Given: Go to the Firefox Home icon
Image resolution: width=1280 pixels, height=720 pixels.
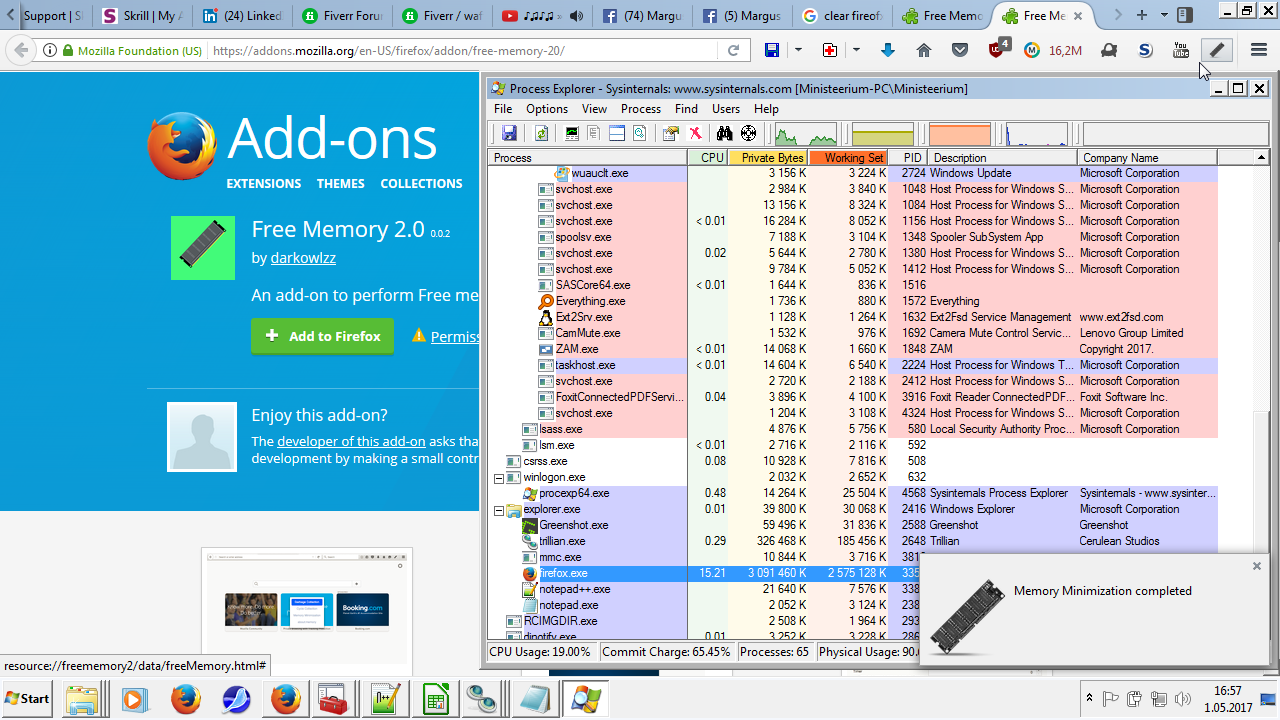Looking at the screenshot, I should 923,50.
